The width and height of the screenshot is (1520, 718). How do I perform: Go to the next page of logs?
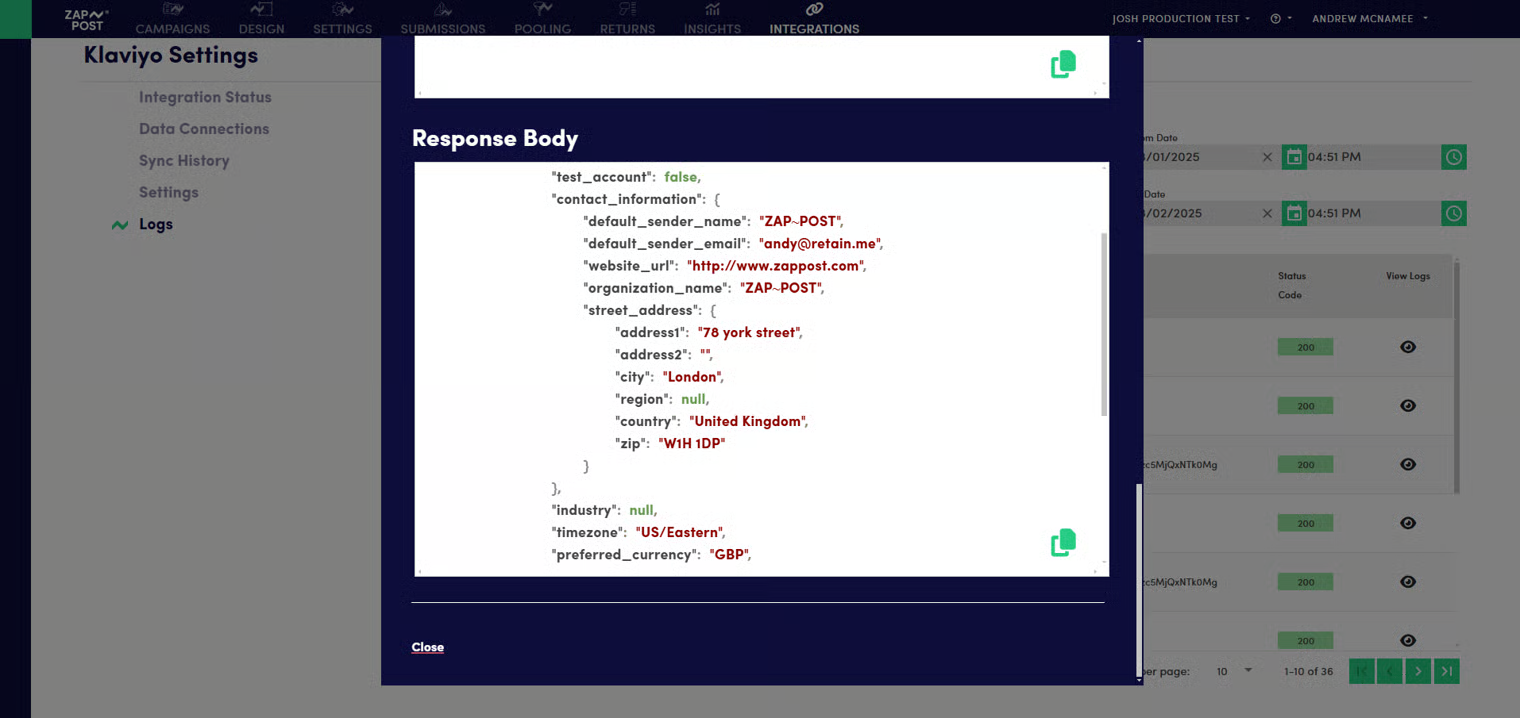click(x=1417, y=671)
